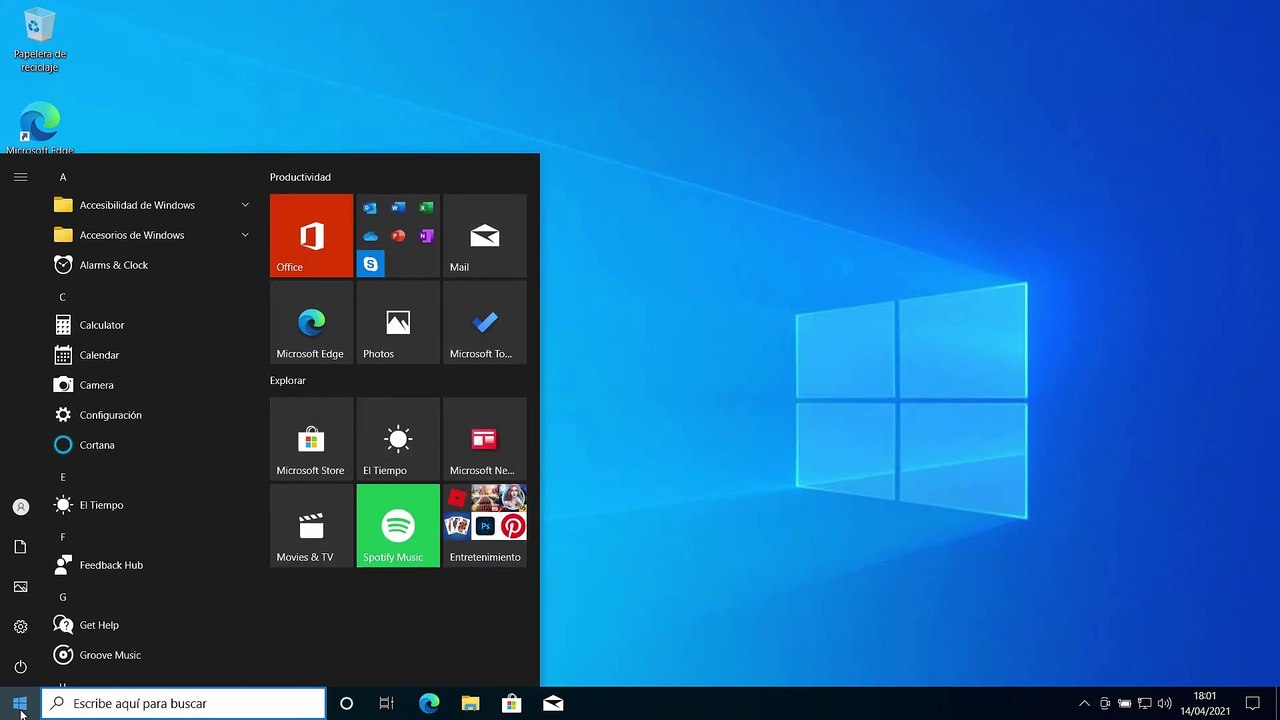The image size is (1280, 720).
Task: Open OneDrive from the small Office icons tile
Action: coord(370,236)
